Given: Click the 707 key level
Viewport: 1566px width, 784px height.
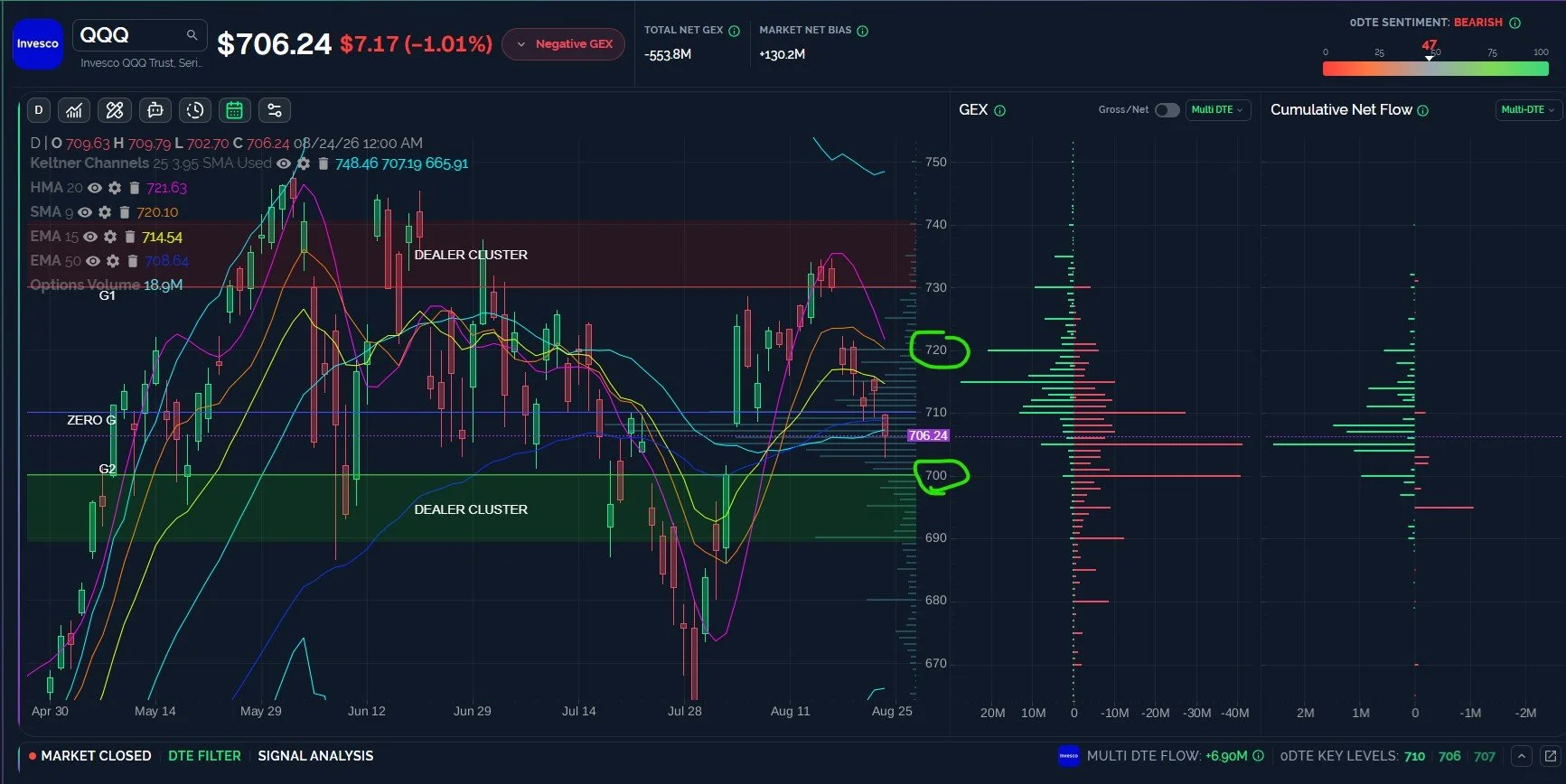Looking at the screenshot, I should (x=1485, y=757).
